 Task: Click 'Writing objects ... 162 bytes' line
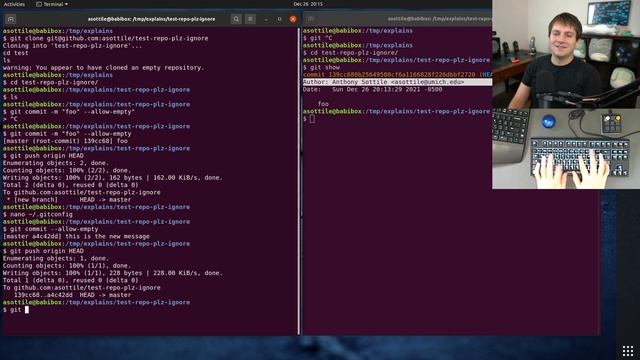tap(113, 178)
